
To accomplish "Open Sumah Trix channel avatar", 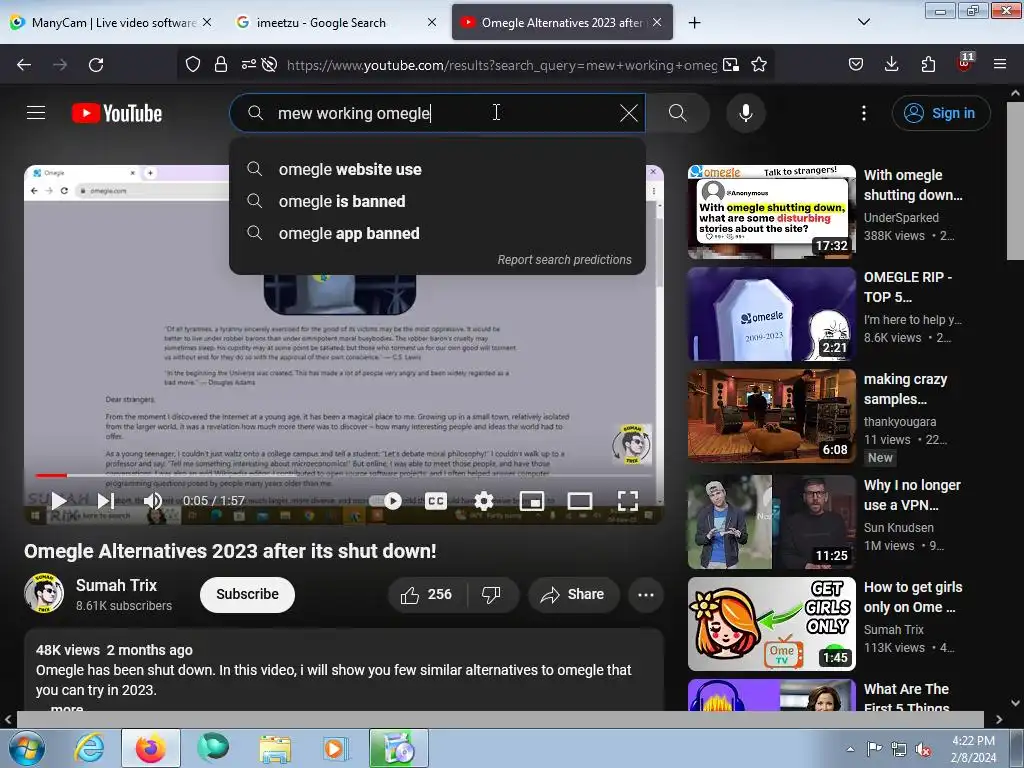I will tap(44, 594).
